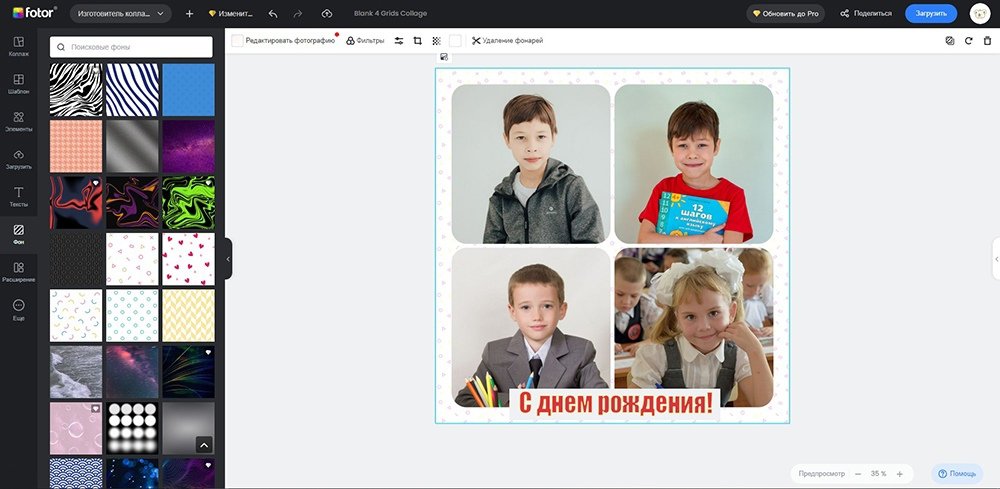Open Помощь help button
The height and width of the screenshot is (489, 1000).
tap(957, 474)
